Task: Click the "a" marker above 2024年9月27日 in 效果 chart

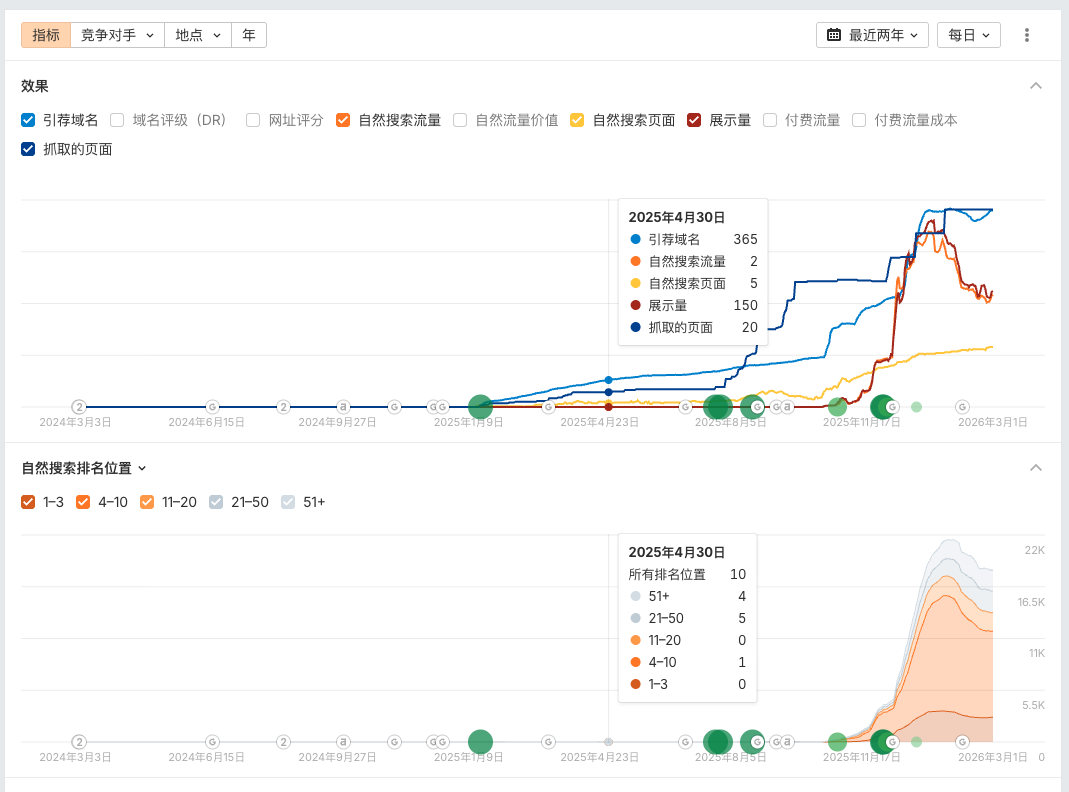Action: (343, 407)
